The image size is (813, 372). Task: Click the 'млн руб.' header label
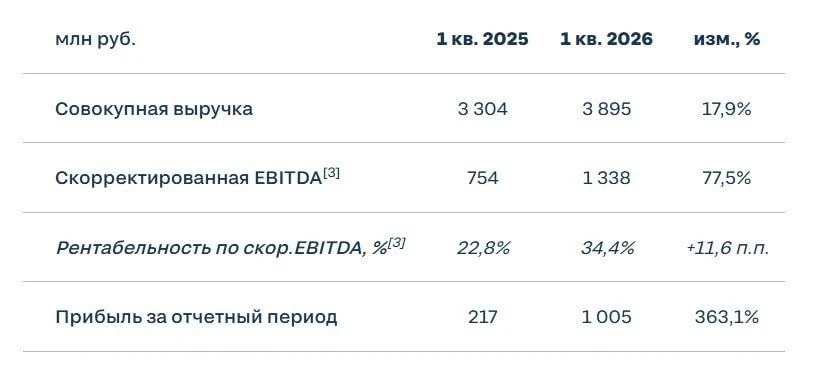[x=95, y=40]
